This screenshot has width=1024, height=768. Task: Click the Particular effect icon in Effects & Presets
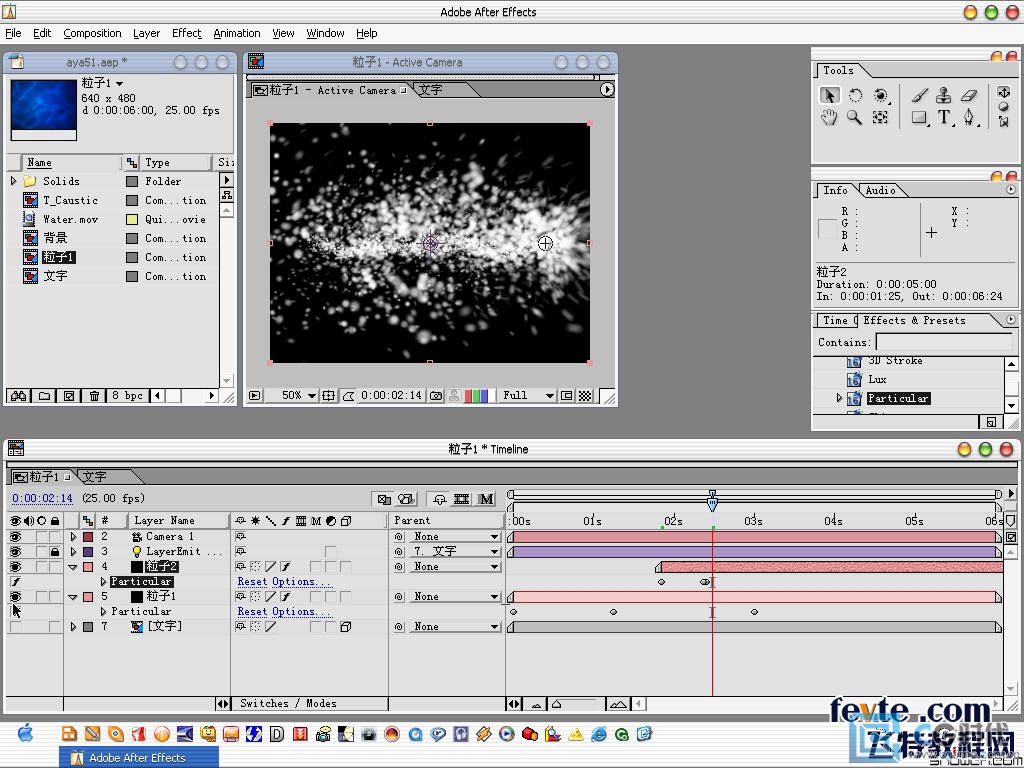coord(854,398)
